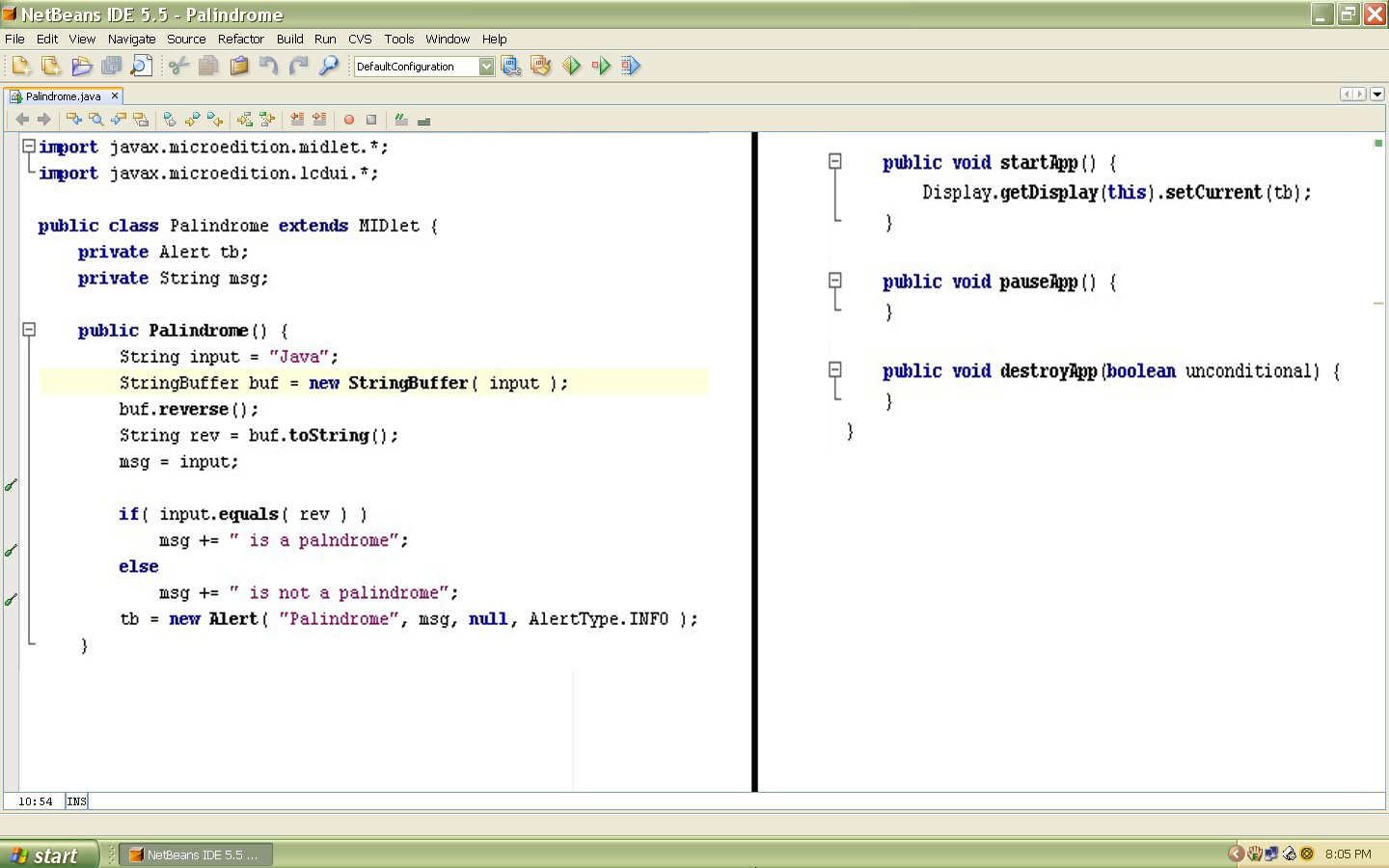Find next occurrence in editor toolbar
The width and height of the screenshot is (1389, 868).
click(x=119, y=120)
